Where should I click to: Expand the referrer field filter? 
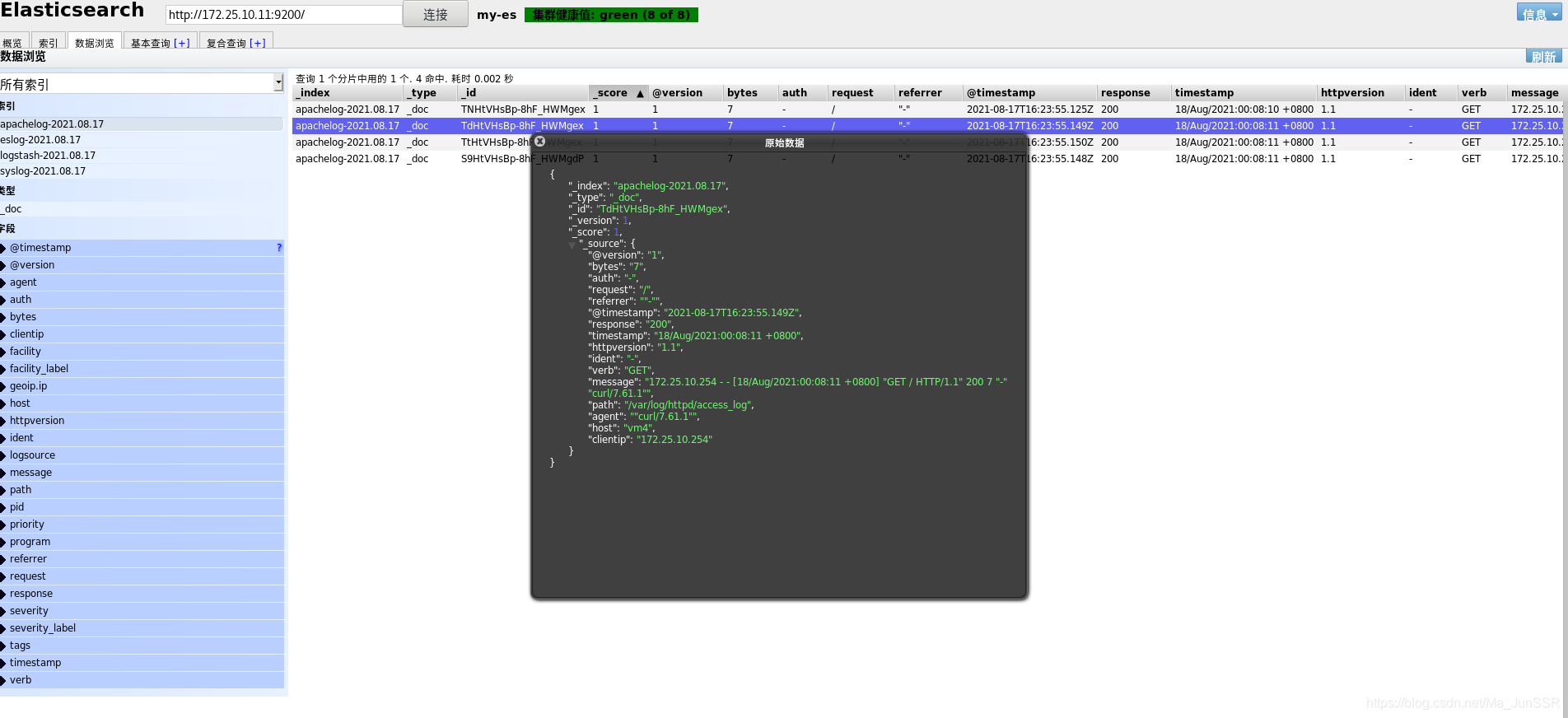[x=142, y=559]
